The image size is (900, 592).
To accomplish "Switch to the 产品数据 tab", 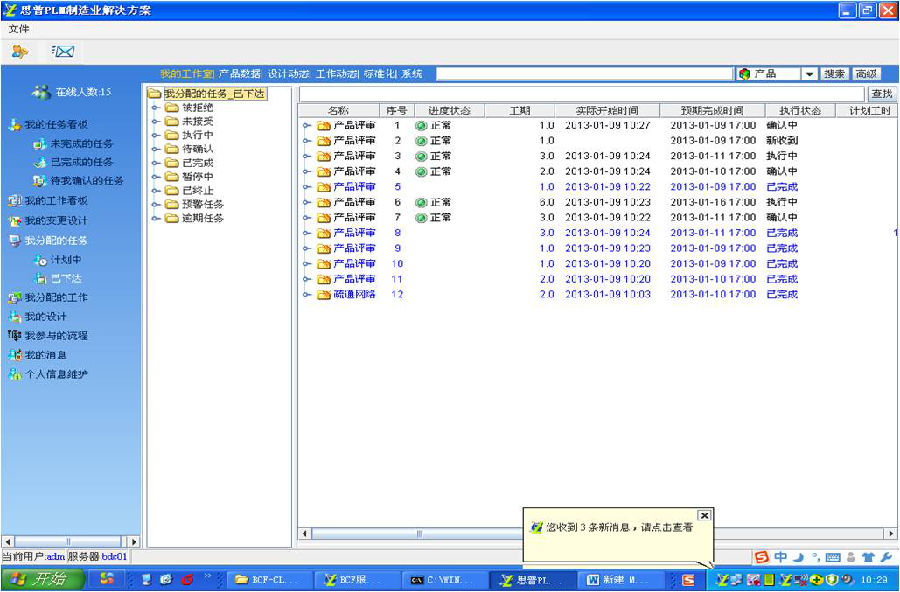I will [x=240, y=74].
